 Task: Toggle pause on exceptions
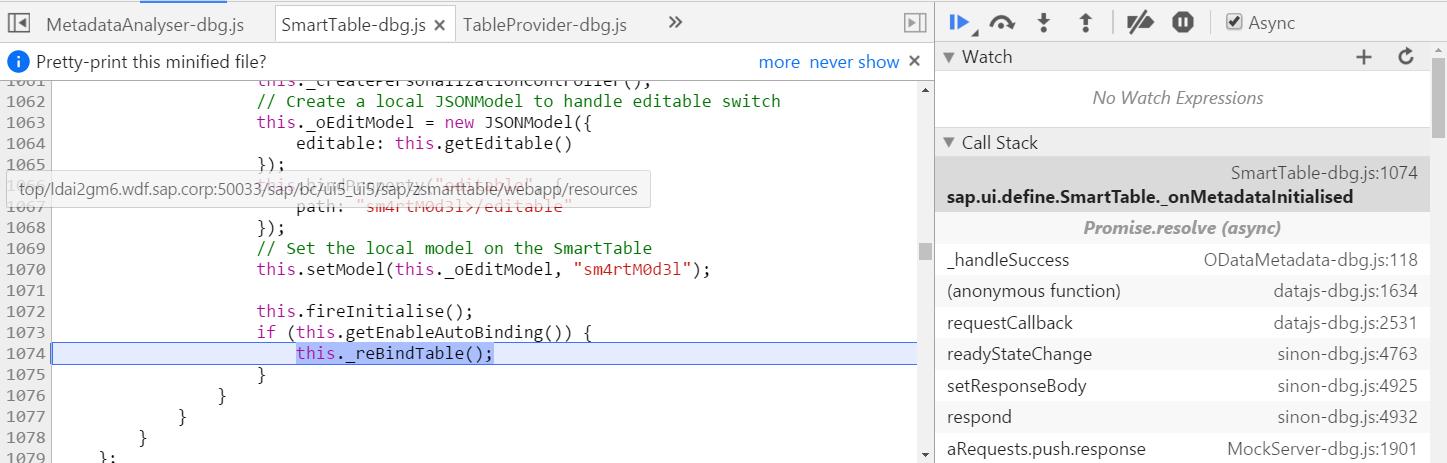[1182, 22]
